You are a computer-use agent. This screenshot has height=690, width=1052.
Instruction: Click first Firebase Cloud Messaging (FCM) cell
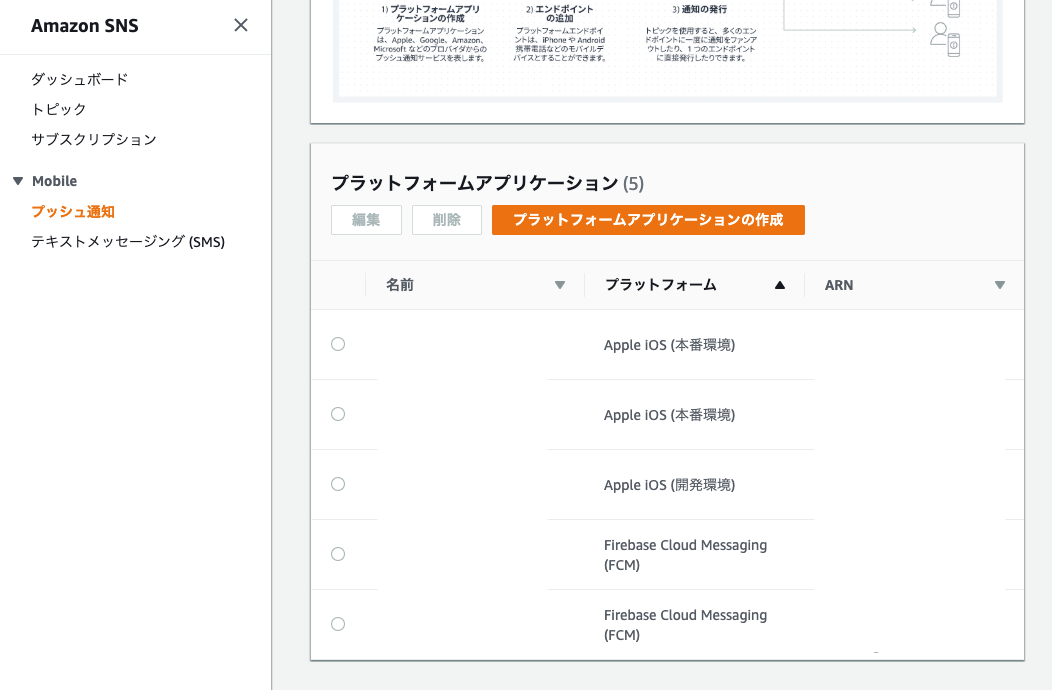pos(685,555)
